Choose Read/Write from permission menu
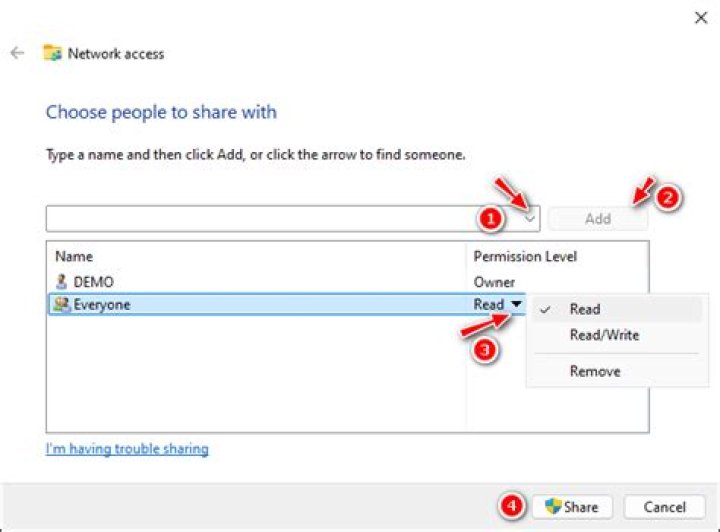This screenshot has height=532, width=720. [604, 335]
